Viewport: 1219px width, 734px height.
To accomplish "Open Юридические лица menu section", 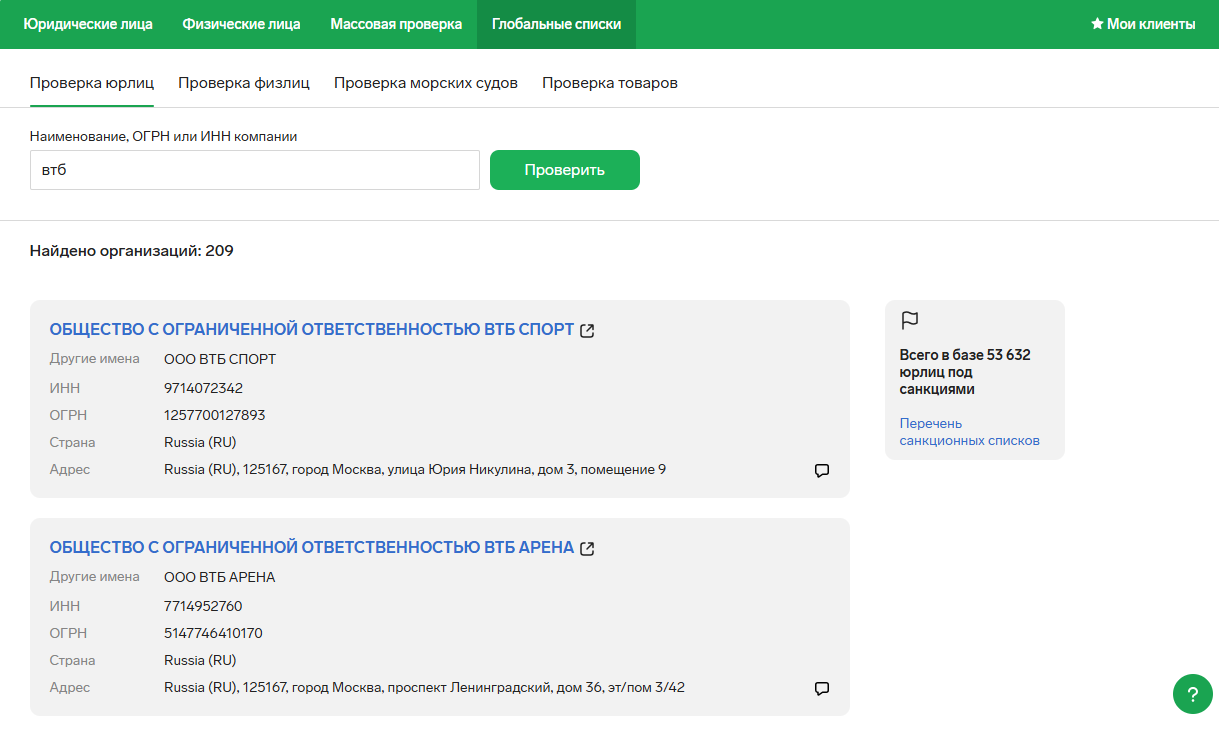I will coord(88,24).
